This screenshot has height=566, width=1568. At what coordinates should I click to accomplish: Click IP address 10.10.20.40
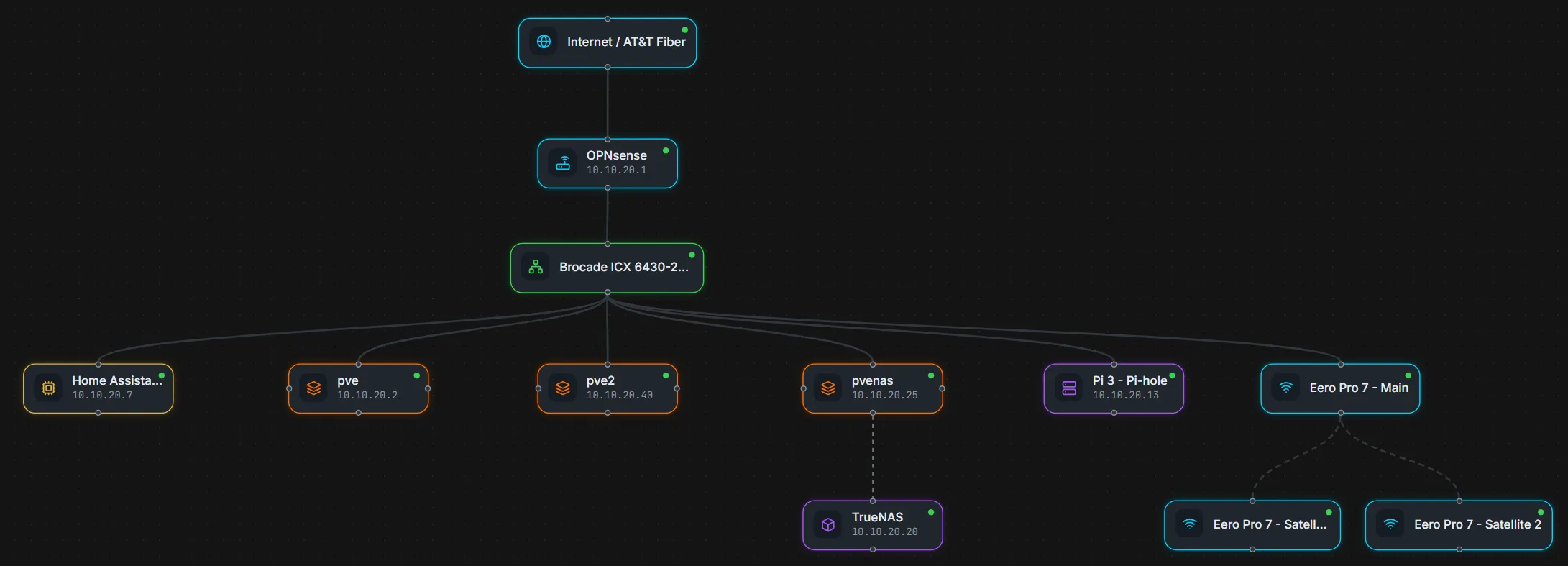pos(620,396)
